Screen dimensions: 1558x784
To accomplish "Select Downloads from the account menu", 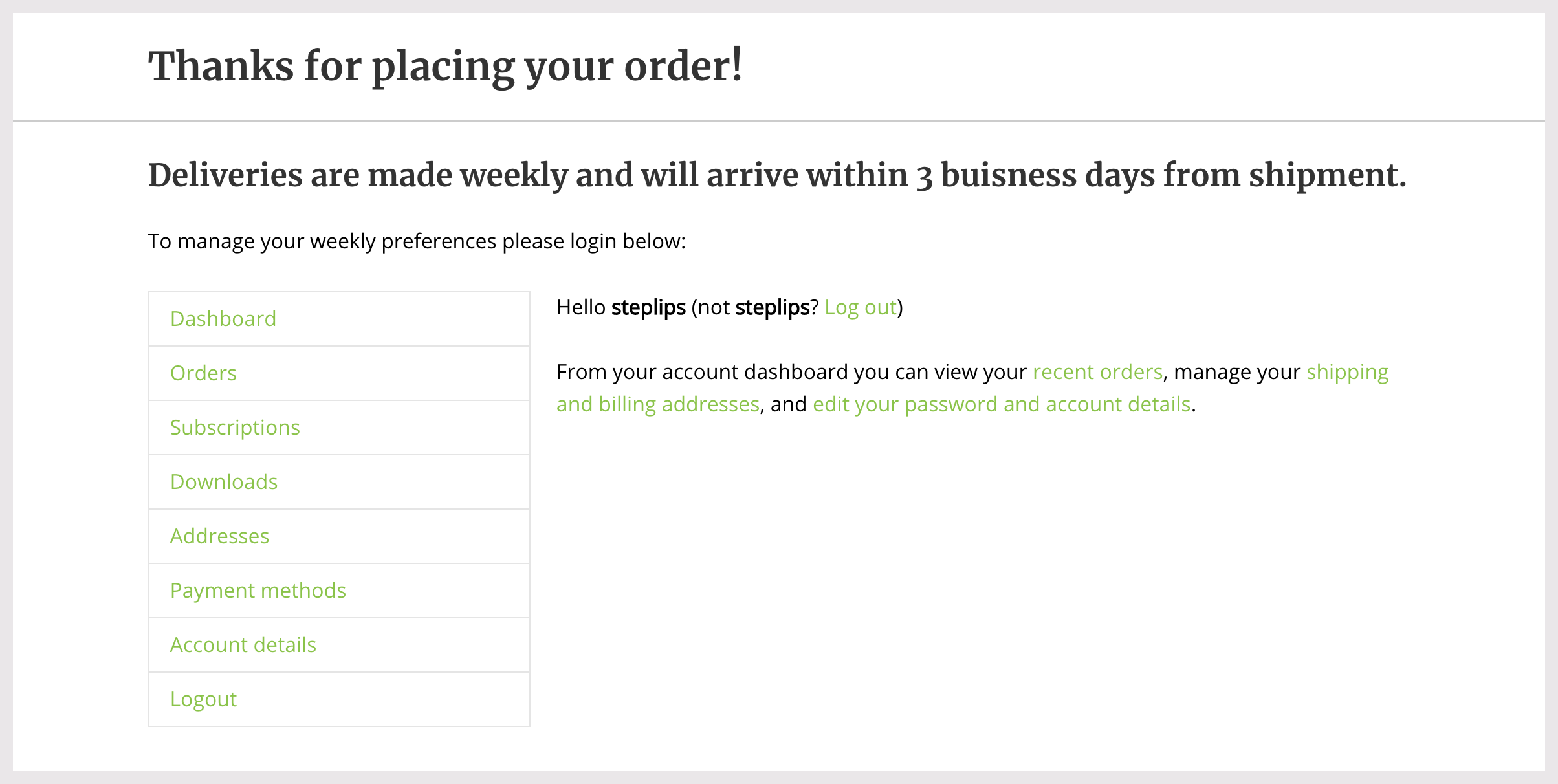I will pos(224,482).
